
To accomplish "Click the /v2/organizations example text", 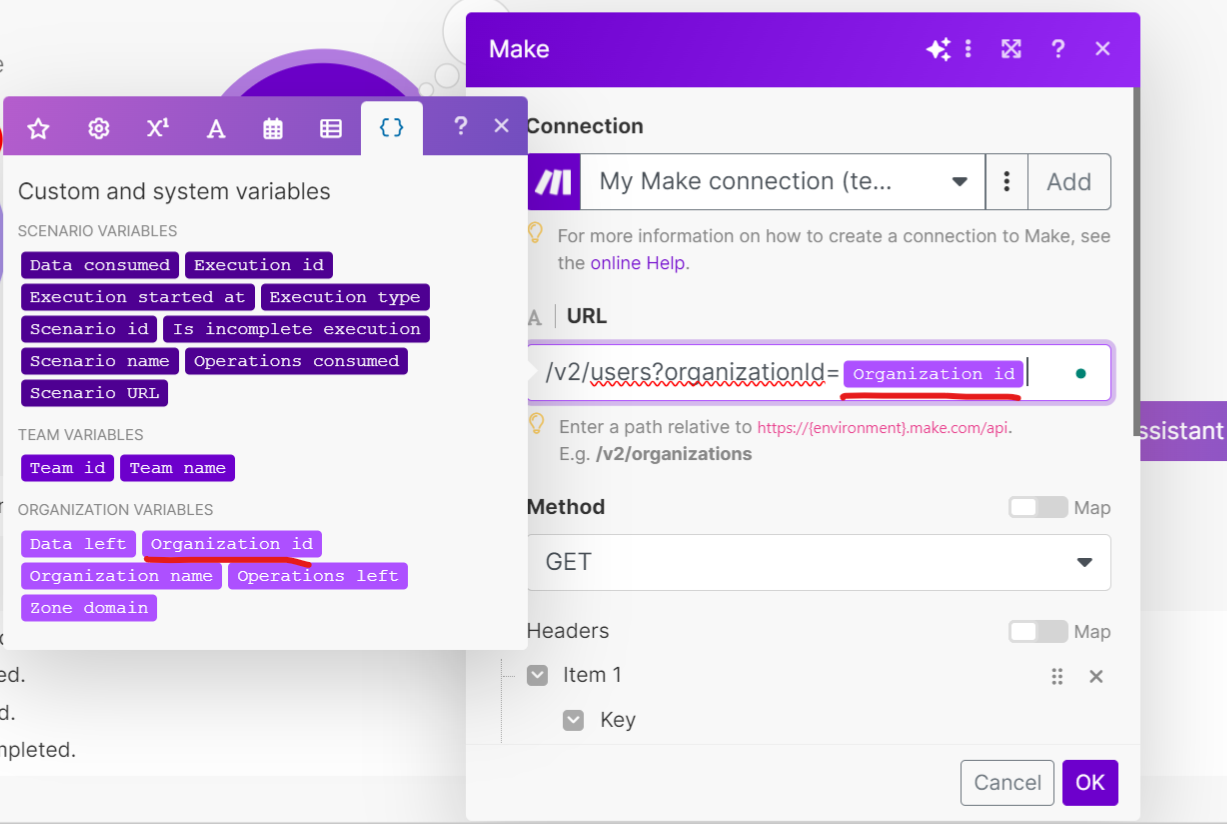I will click(x=674, y=453).
